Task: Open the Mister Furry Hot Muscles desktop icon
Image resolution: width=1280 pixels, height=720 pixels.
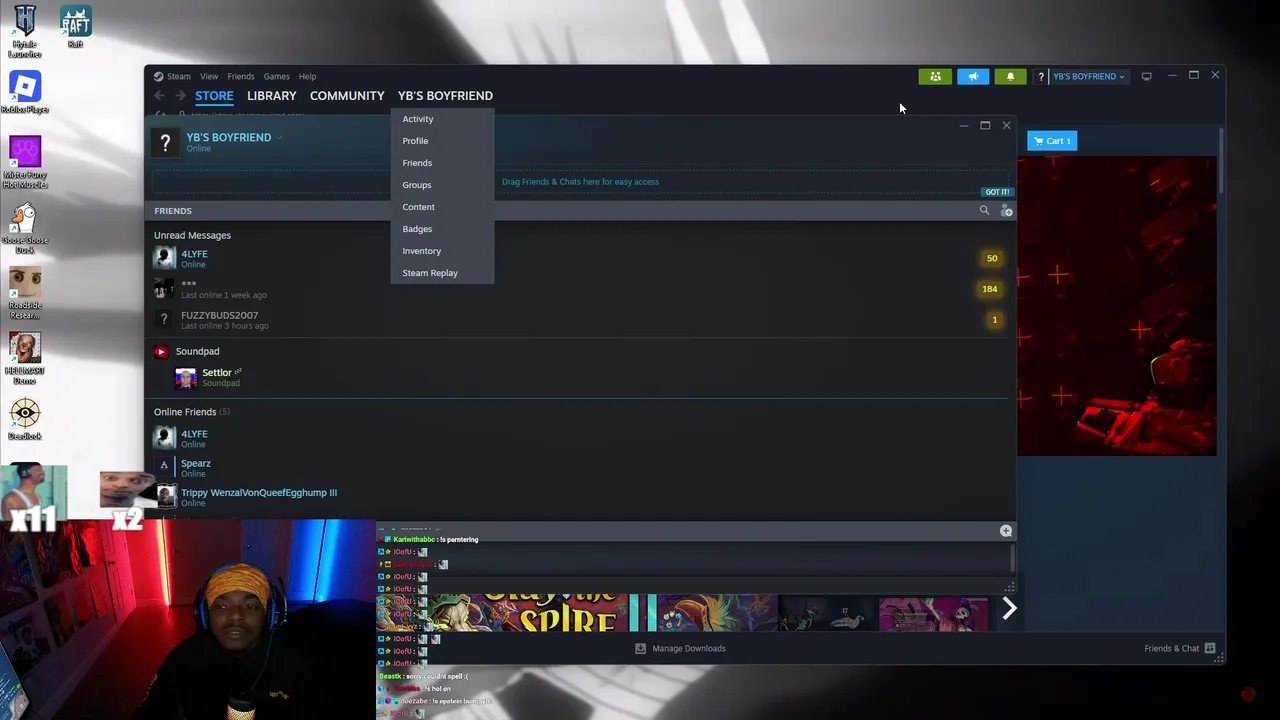Action: [x=25, y=163]
